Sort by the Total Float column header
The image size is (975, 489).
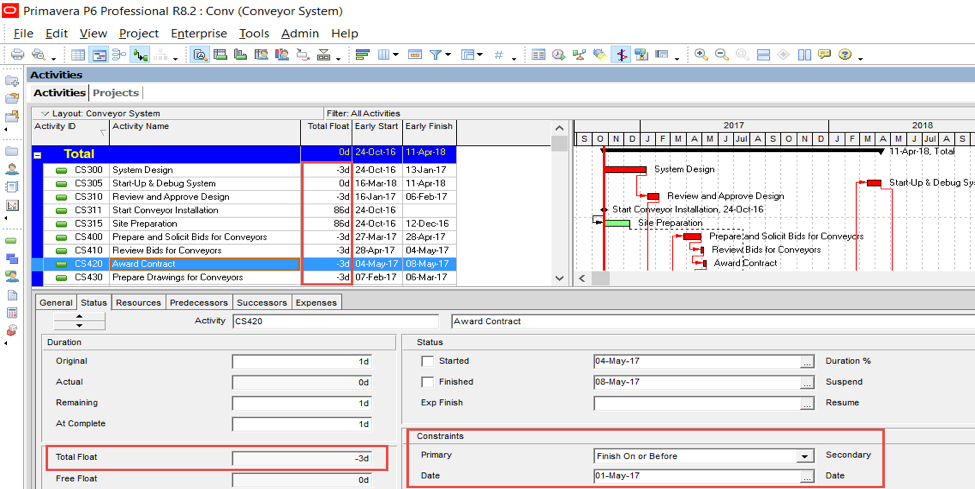[x=326, y=132]
